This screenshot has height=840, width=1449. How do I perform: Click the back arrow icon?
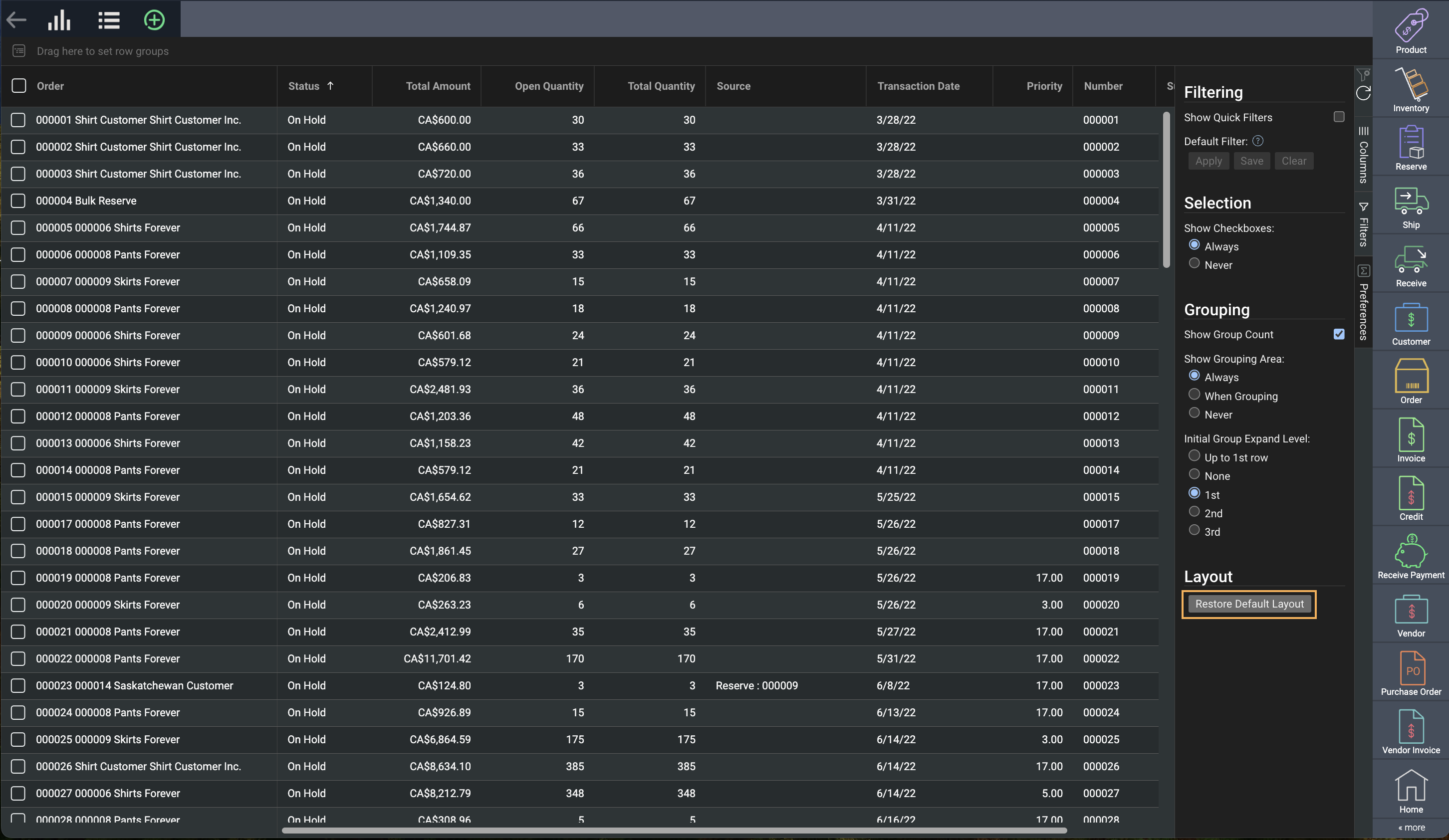click(16, 20)
